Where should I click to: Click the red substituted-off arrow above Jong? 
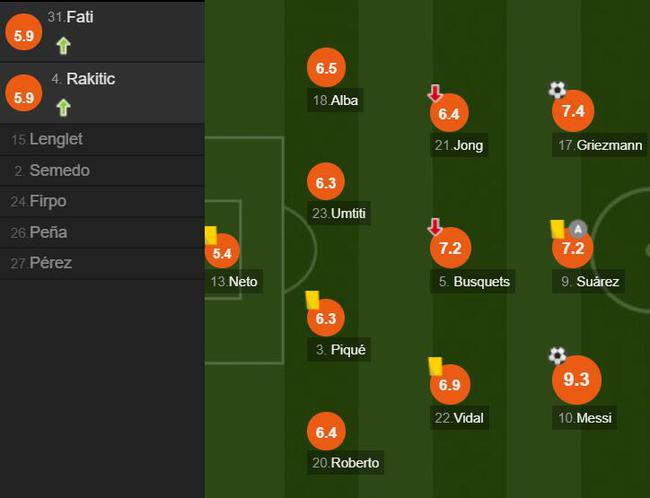click(435, 94)
